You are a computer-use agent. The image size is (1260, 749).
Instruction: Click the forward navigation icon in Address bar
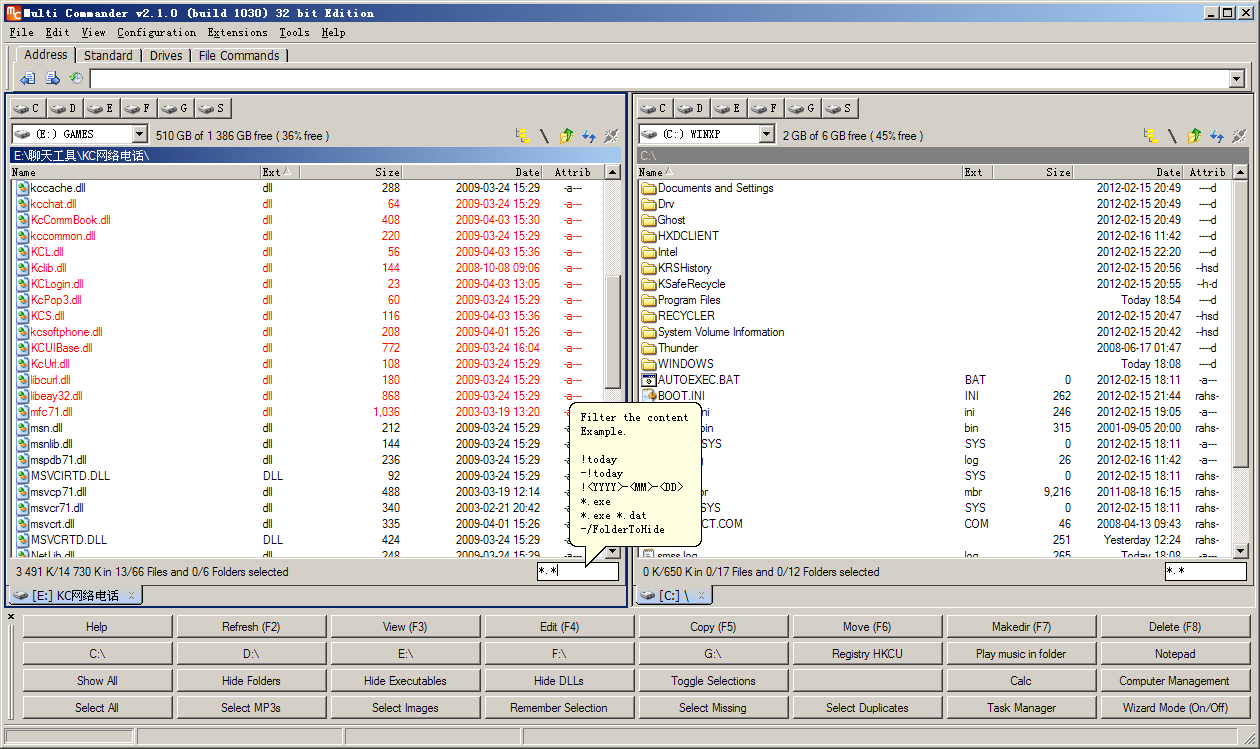[52, 79]
